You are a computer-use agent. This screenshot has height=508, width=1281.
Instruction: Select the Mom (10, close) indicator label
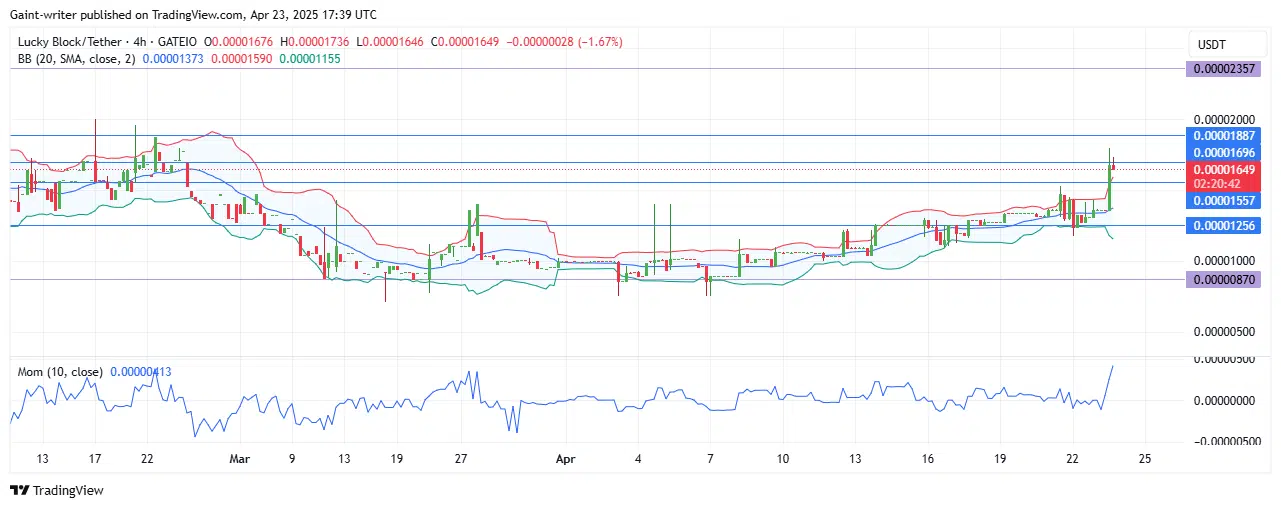60,372
